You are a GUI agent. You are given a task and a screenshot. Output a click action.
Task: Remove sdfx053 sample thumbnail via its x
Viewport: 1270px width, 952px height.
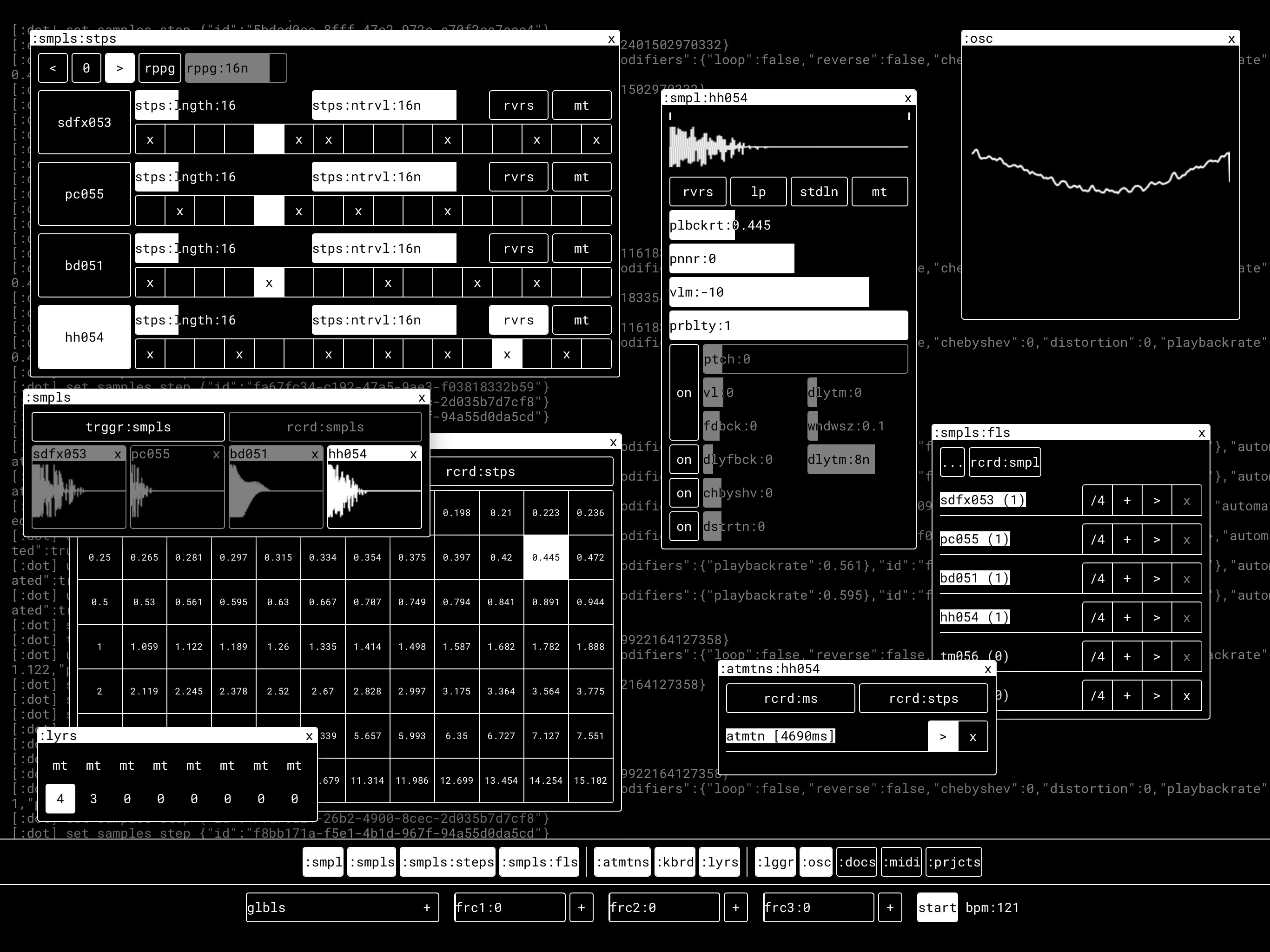(x=118, y=454)
